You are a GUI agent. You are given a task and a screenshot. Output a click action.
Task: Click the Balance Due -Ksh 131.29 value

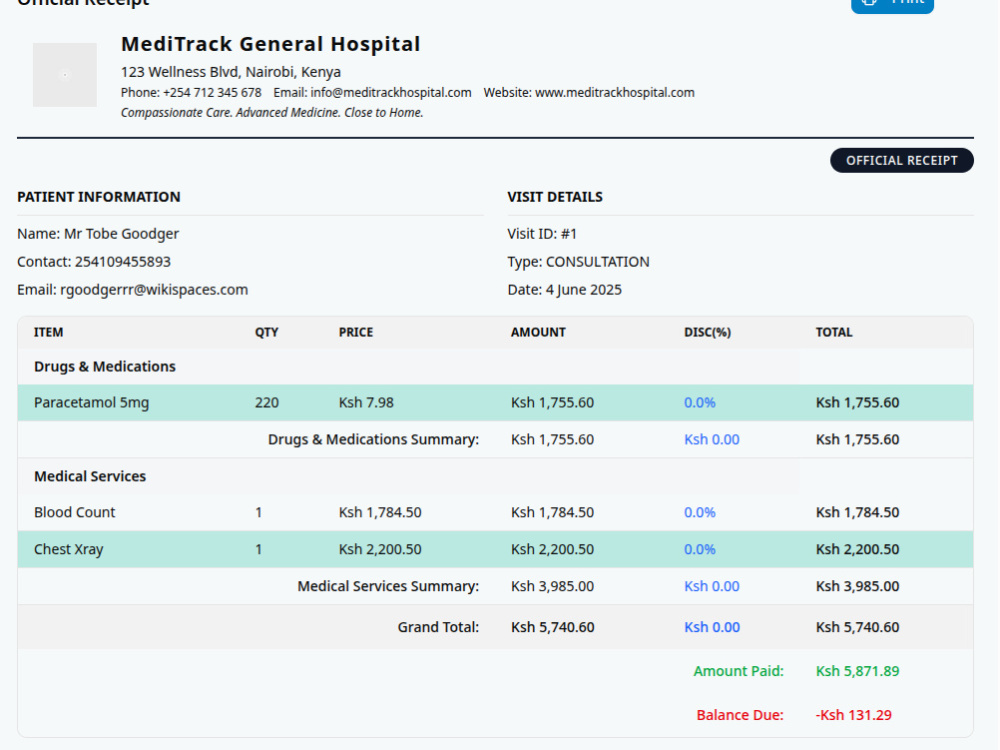tap(853, 715)
